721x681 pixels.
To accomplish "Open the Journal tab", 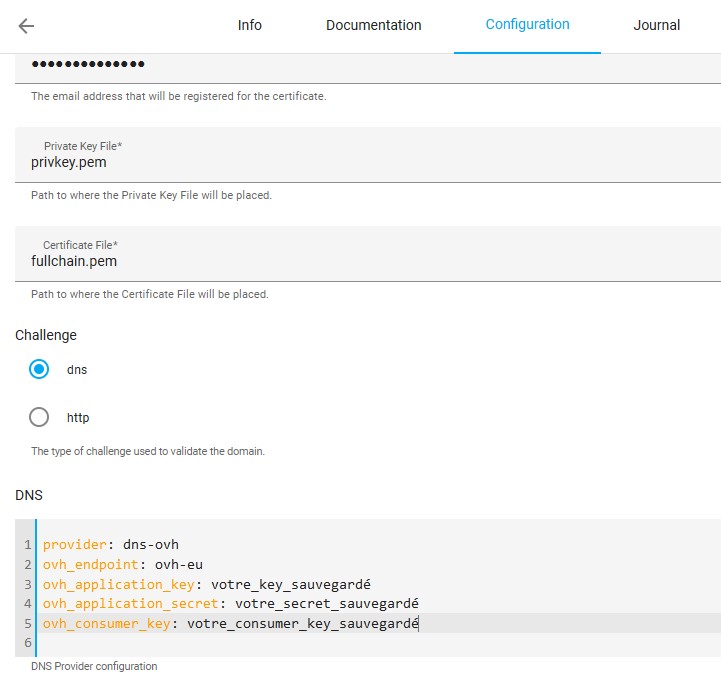I will [656, 25].
